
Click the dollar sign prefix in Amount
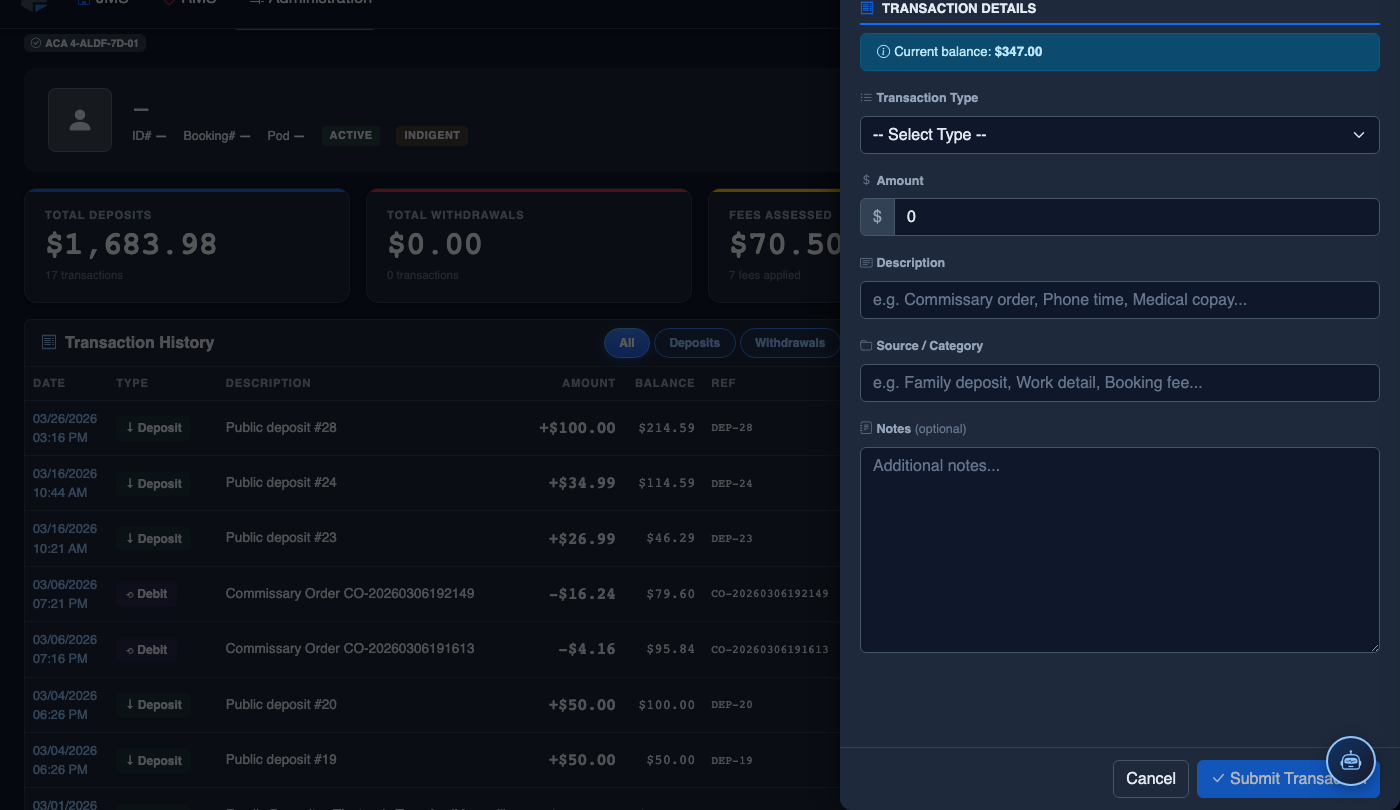coord(877,217)
